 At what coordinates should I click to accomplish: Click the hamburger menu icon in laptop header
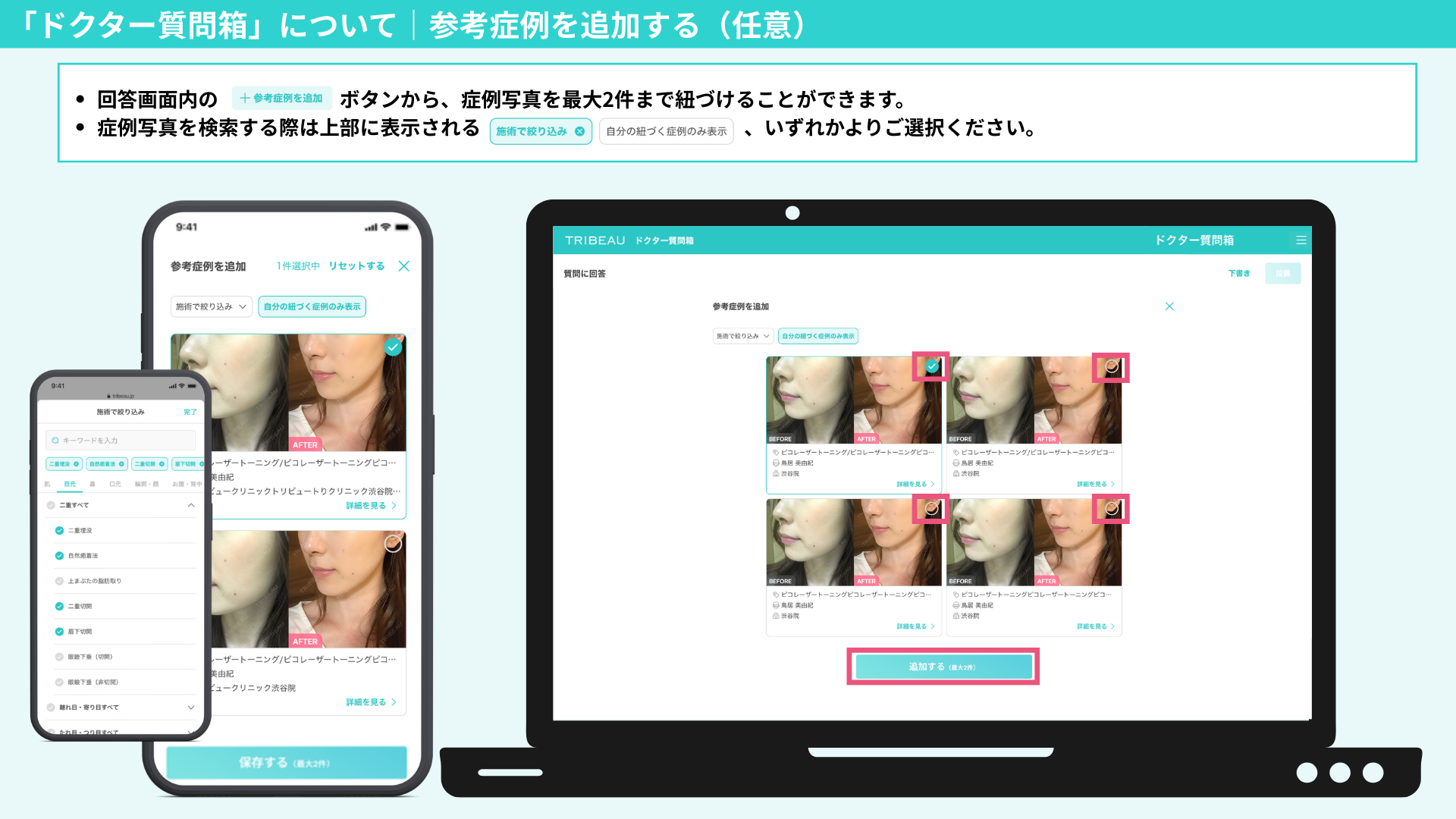click(1301, 240)
